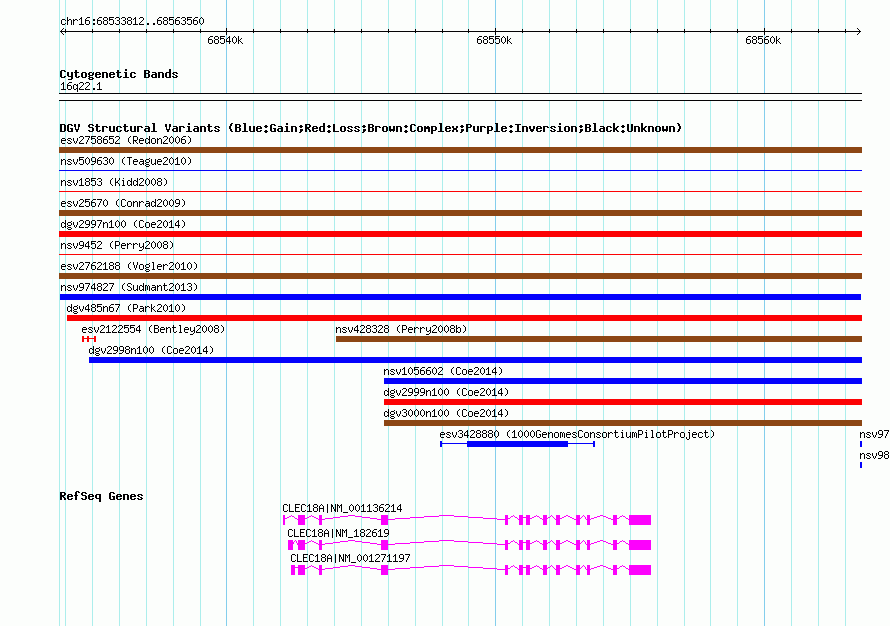The height and width of the screenshot is (626, 890).
Task: Click the chr16:68533812..68563560 region label
Action: [x=132, y=22]
